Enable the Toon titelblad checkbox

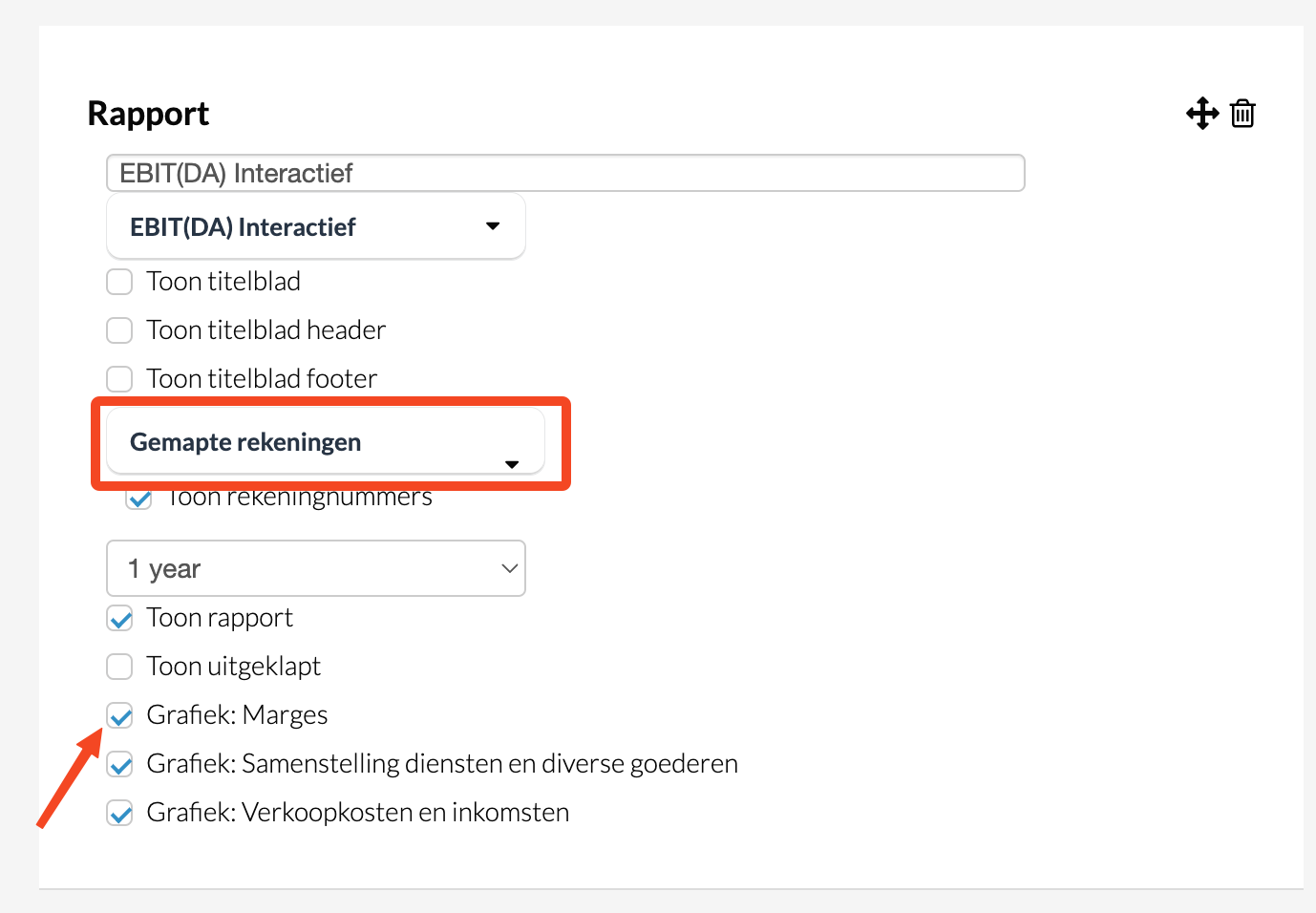click(119, 282)
